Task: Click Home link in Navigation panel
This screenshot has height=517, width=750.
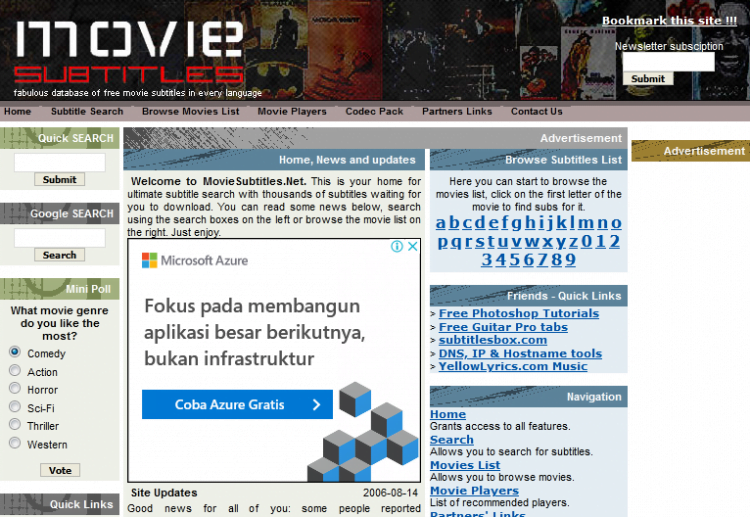Action: [448, 414]
